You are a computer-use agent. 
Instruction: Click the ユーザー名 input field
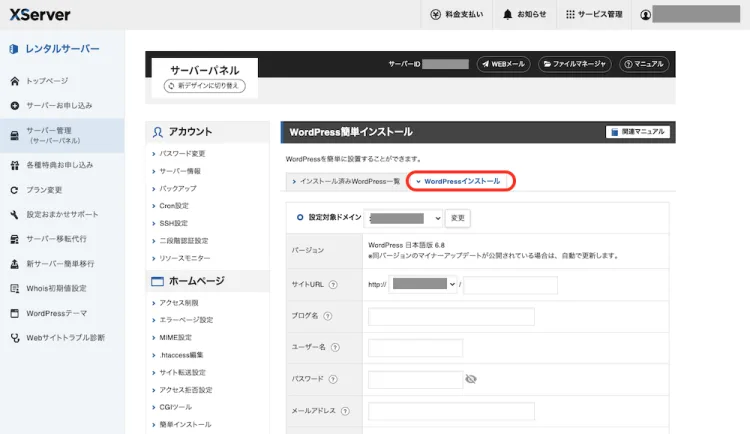point(415,348)
